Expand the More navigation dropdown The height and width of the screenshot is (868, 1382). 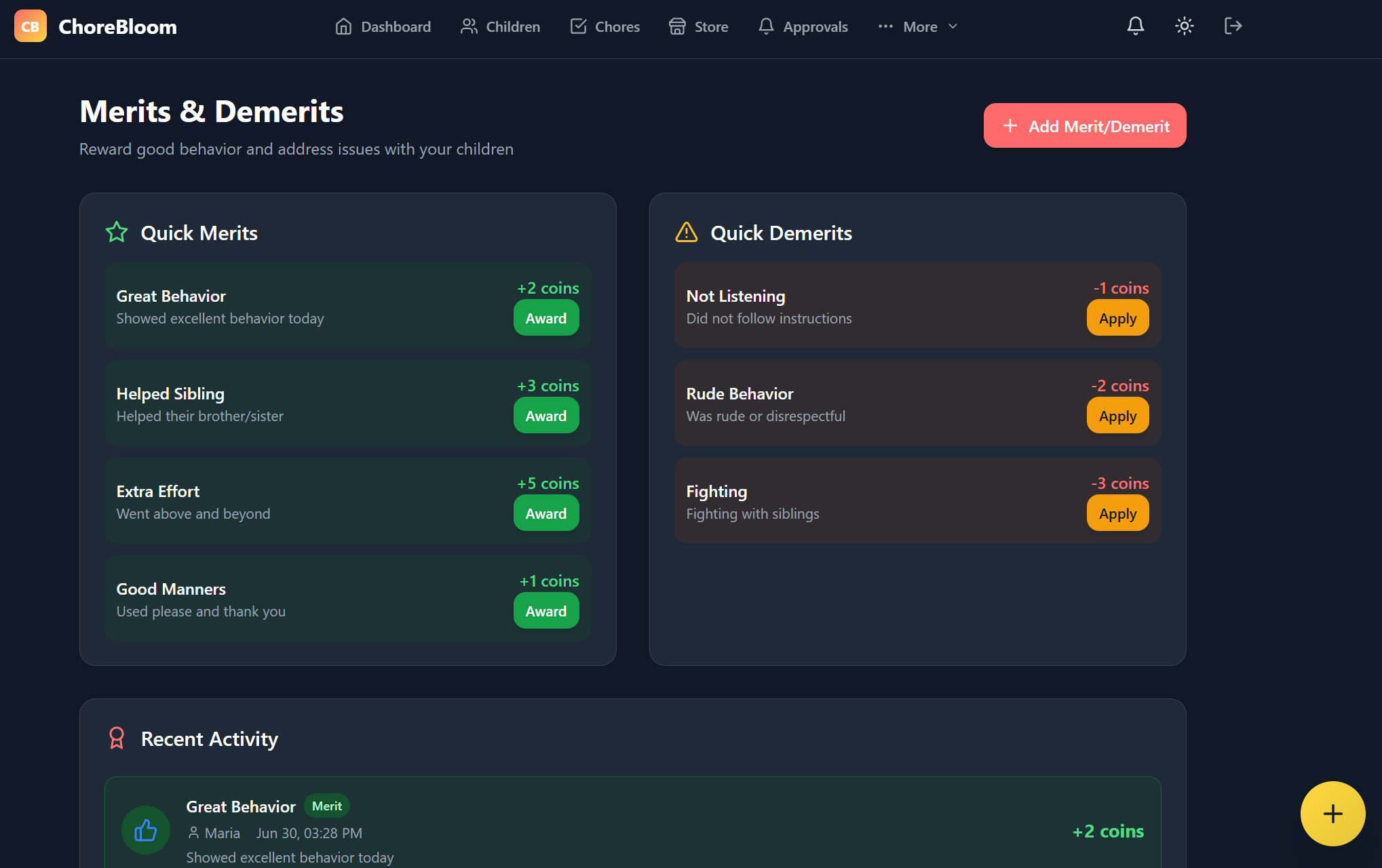918,27
